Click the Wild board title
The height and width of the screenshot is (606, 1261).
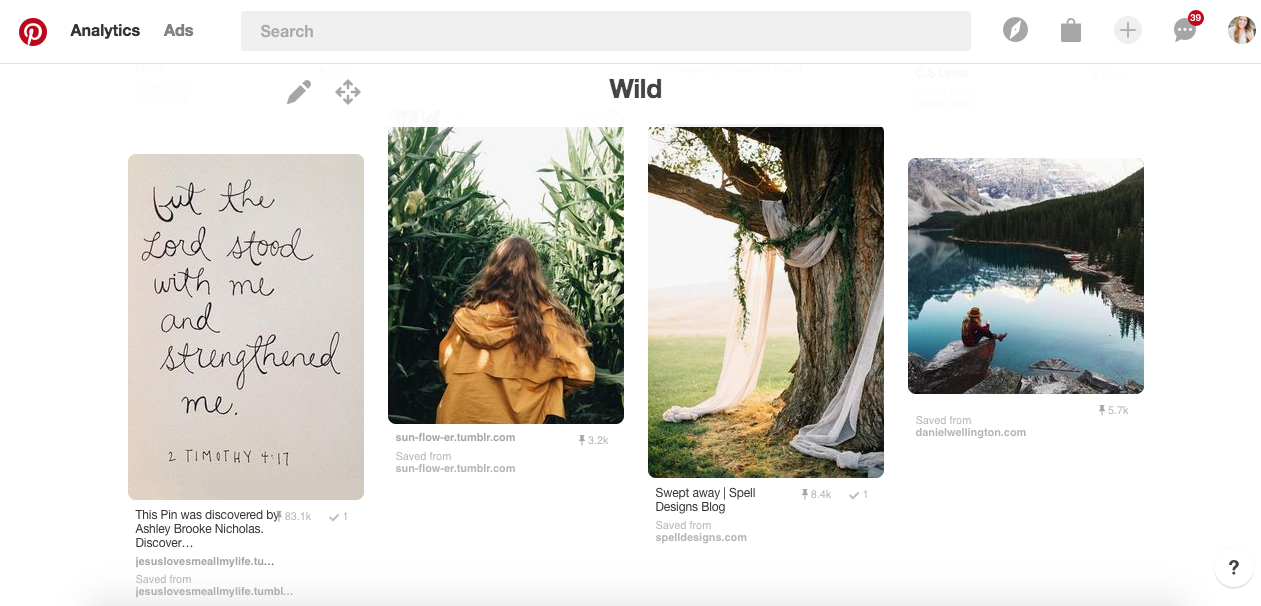tap(636, 89)
